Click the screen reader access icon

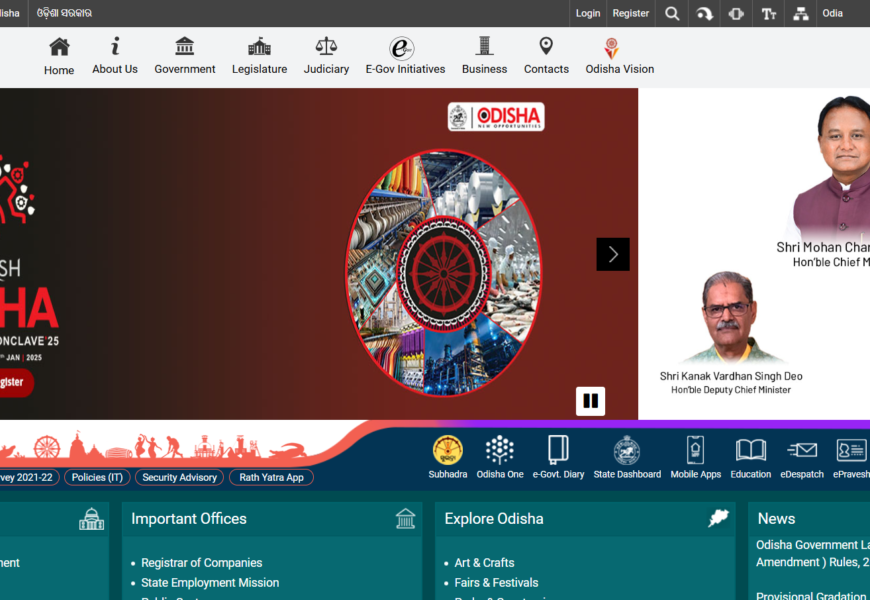pyautogui.click(x=705, y=13)
